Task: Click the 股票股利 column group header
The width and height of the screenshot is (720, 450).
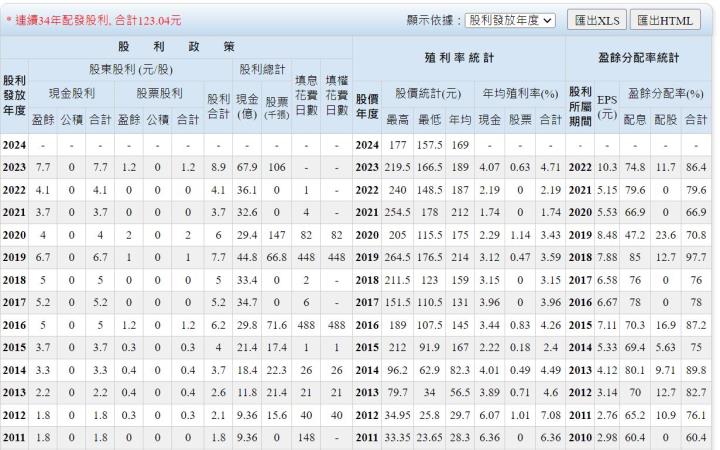Action: click(159, 94)
